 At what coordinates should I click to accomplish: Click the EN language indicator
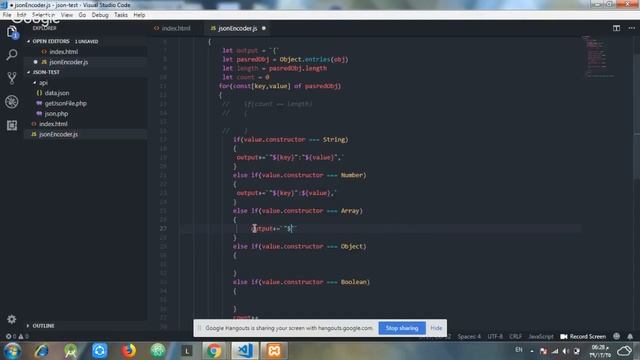pos(519,350)
